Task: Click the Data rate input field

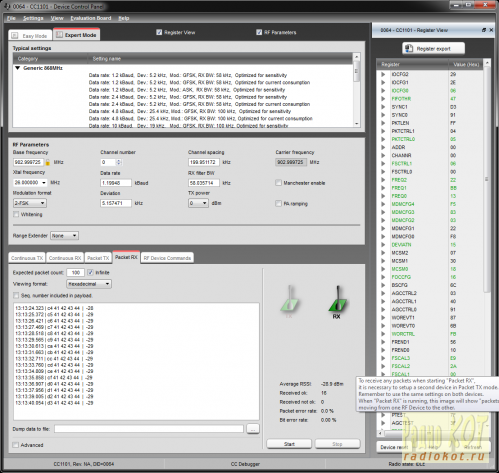Action: click(x=116, y=183)
